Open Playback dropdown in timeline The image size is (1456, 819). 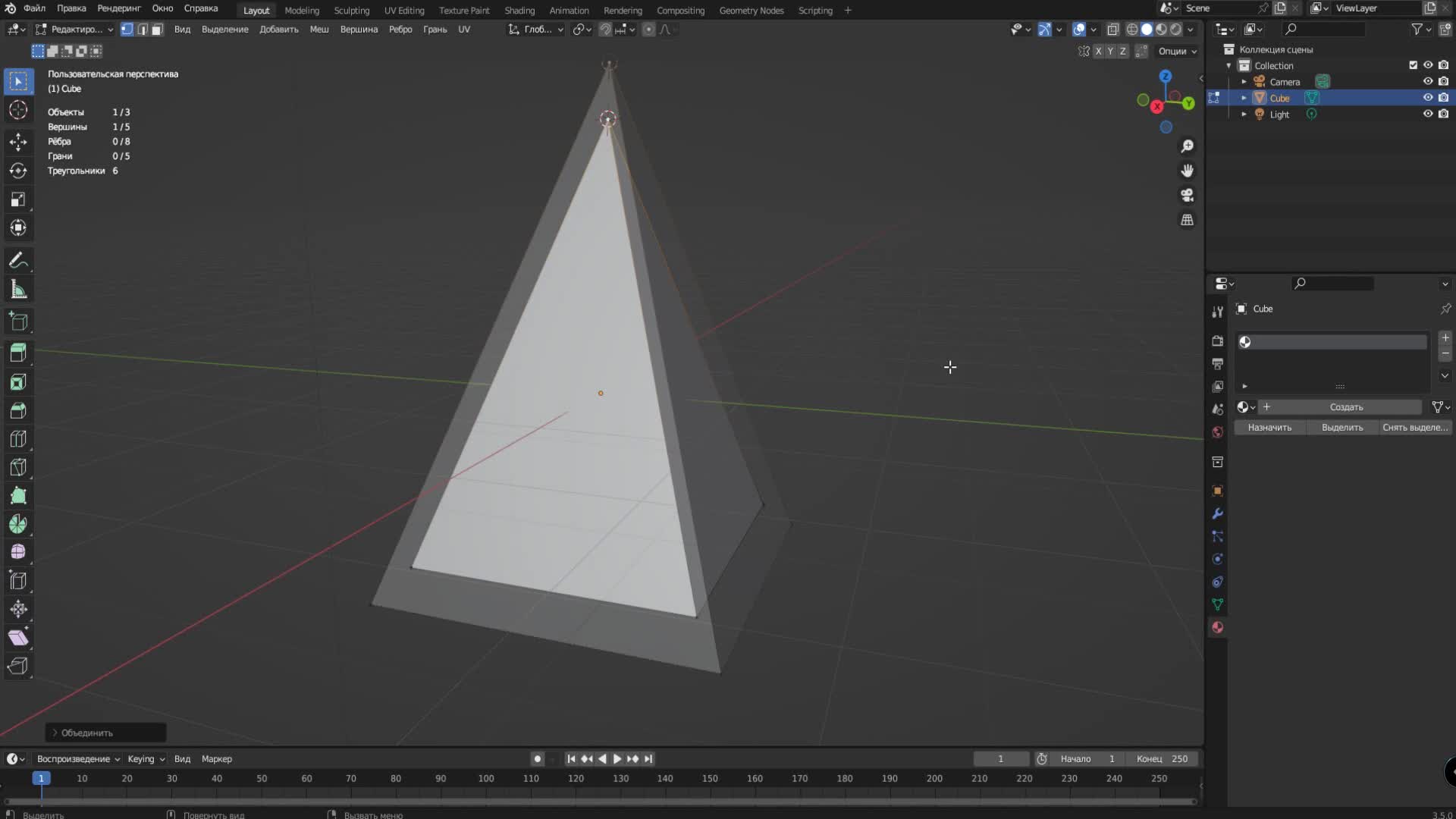[79, 759]
